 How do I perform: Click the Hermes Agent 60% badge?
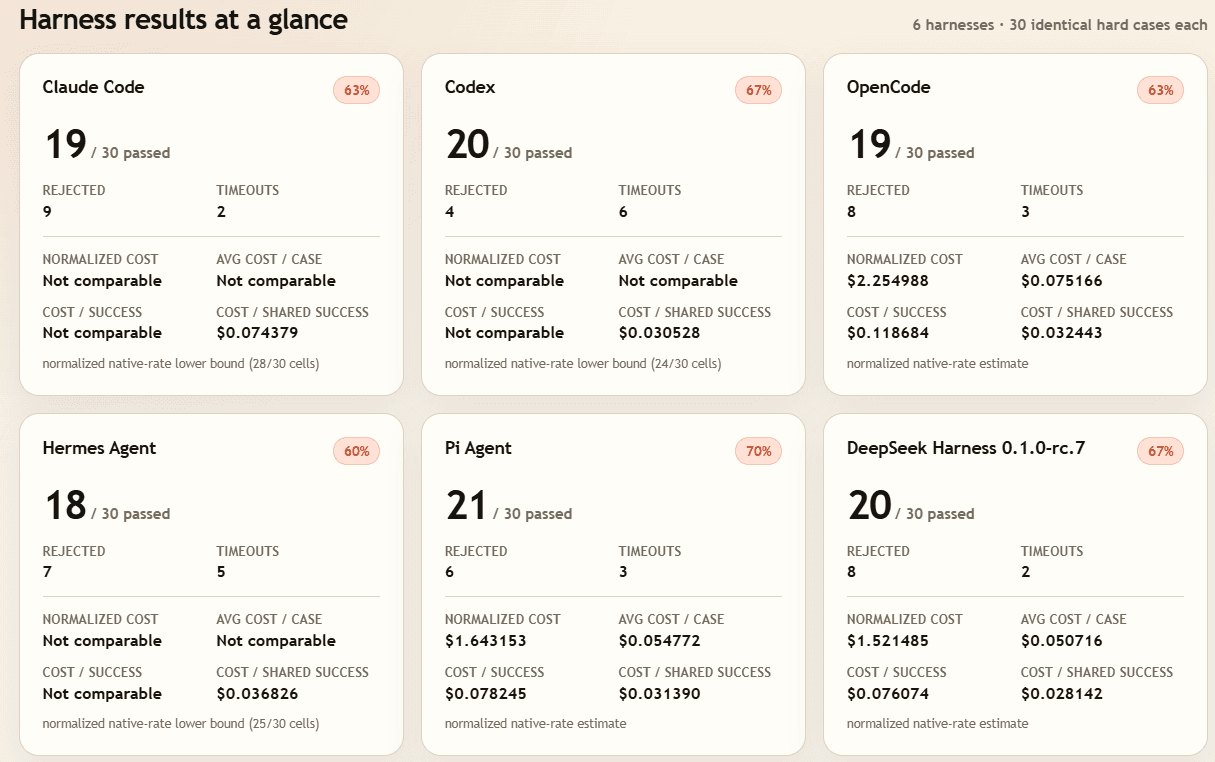(x=356, y=451)
